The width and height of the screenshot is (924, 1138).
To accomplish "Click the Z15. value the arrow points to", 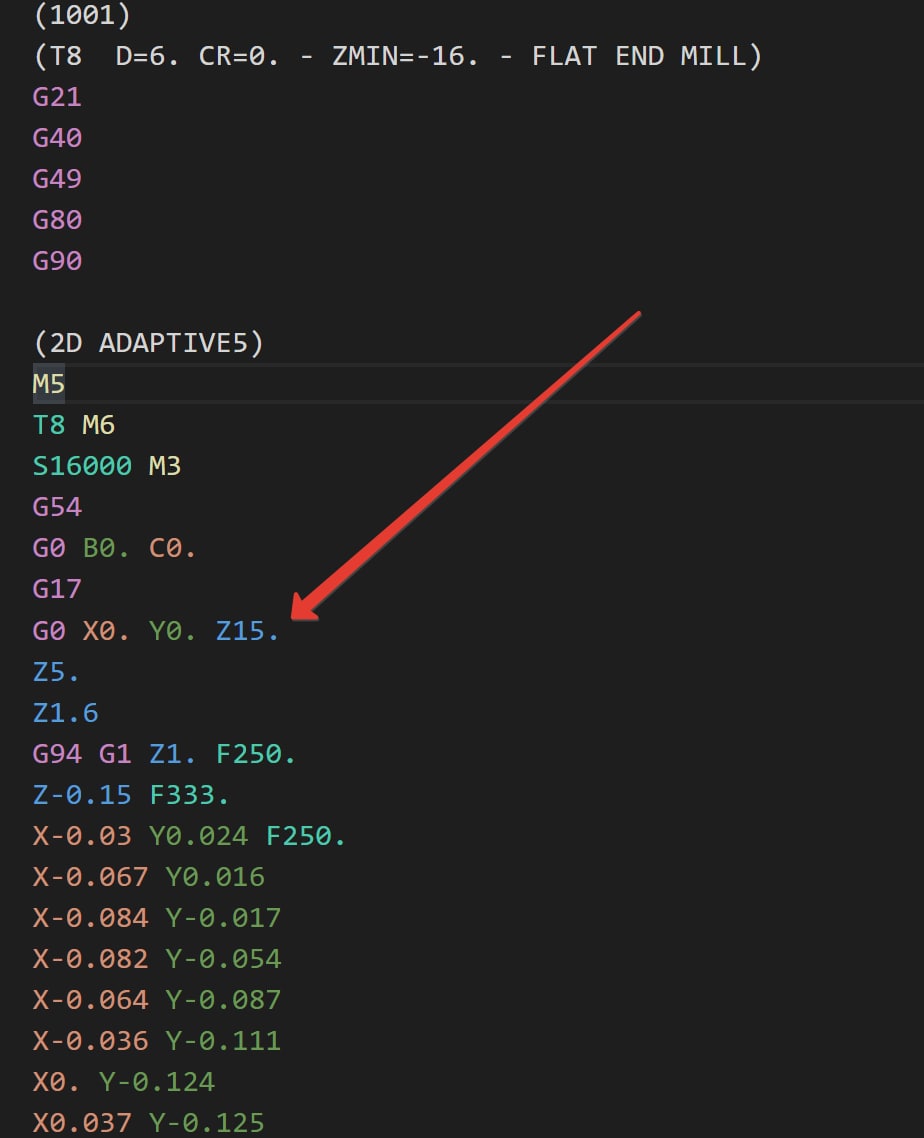I will pyautogui.click(x=247, y=631).
